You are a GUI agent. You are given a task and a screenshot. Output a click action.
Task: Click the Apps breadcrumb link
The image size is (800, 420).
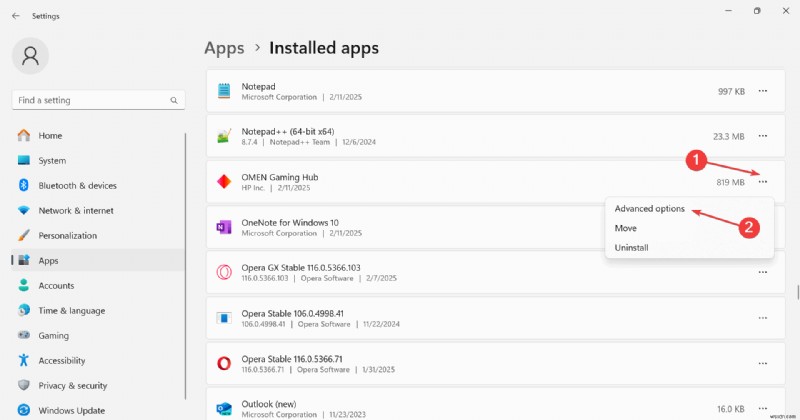pos(224,48)
